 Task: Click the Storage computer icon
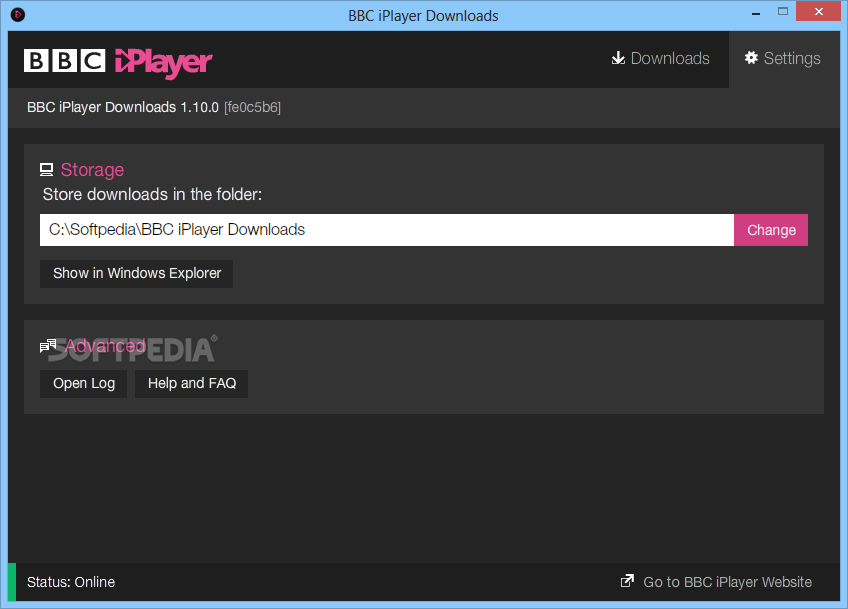click(47, 170)
